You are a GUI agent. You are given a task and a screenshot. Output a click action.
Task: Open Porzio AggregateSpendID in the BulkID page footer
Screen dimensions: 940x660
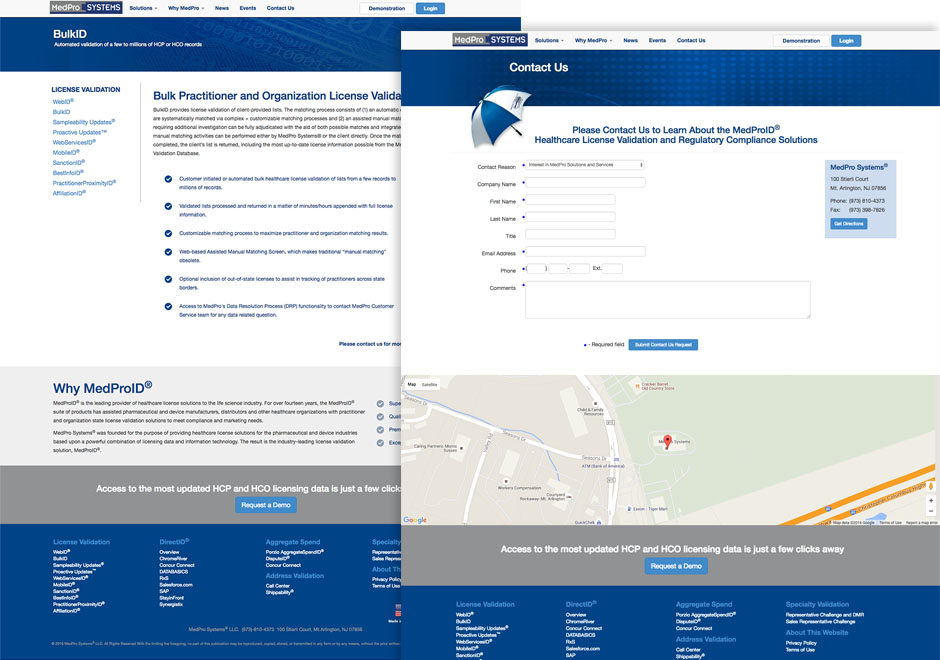[294, 552]
